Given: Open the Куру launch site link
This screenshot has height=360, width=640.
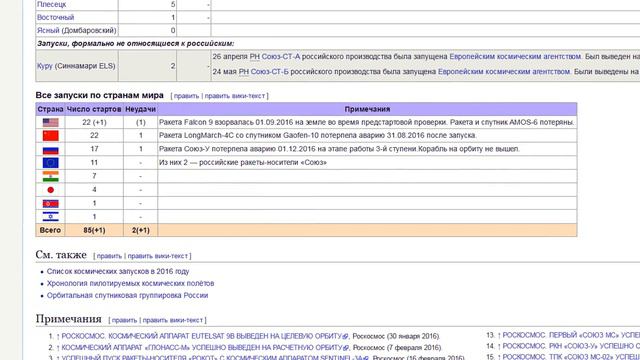Looking at the screenshot, I should tap(44, 66).
